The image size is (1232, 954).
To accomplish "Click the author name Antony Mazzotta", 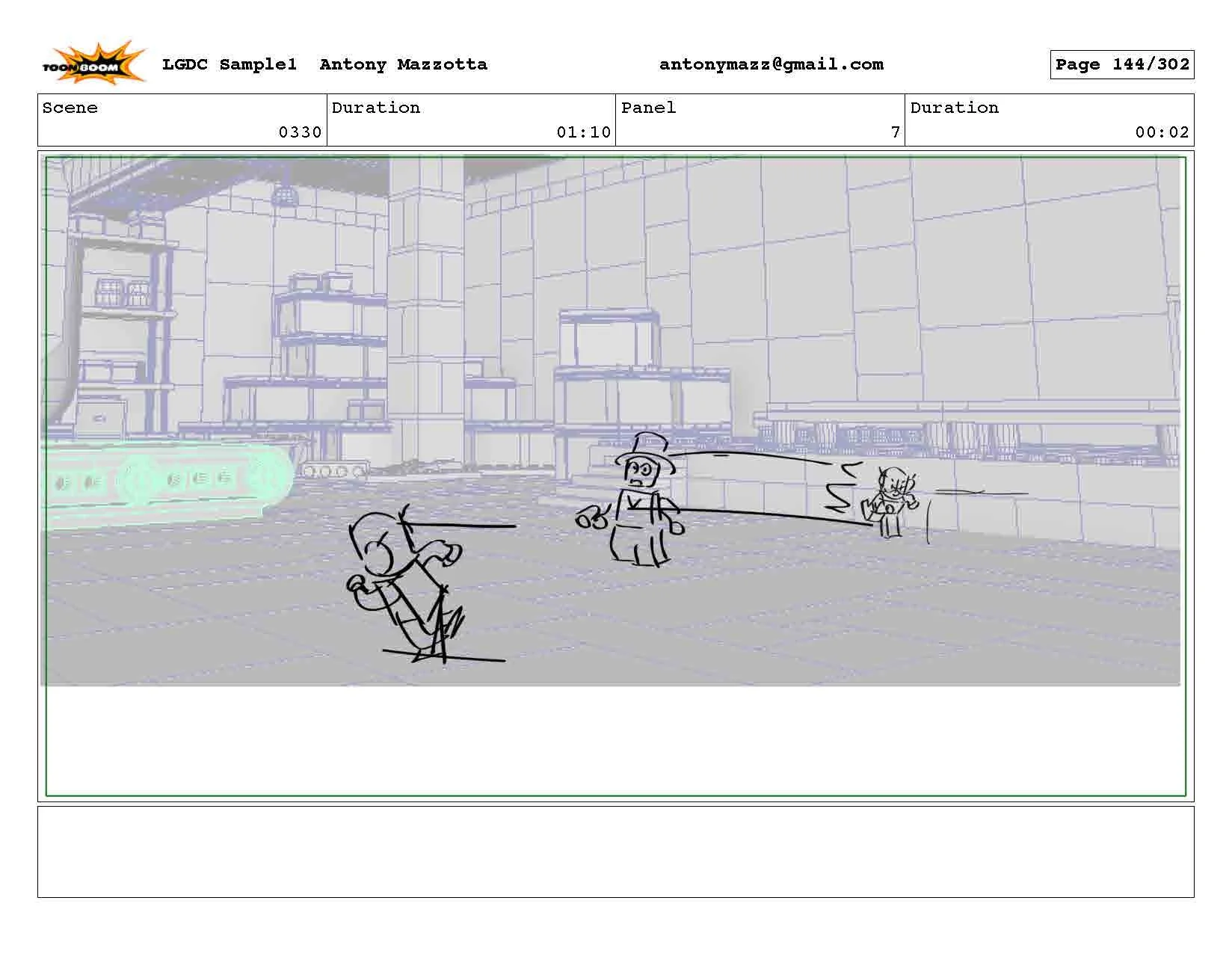I will pyautogui.click(x=402, y=64).
